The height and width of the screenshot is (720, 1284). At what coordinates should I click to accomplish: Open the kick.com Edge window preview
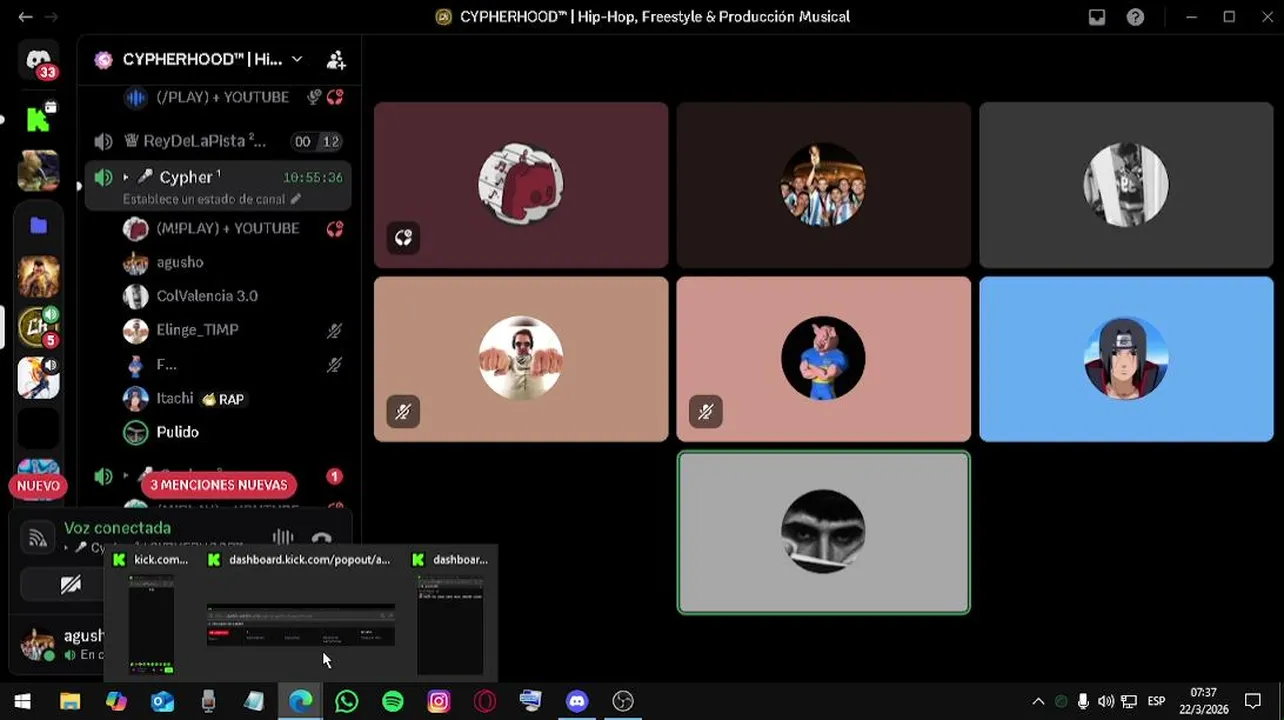click(x=150, y=612)
